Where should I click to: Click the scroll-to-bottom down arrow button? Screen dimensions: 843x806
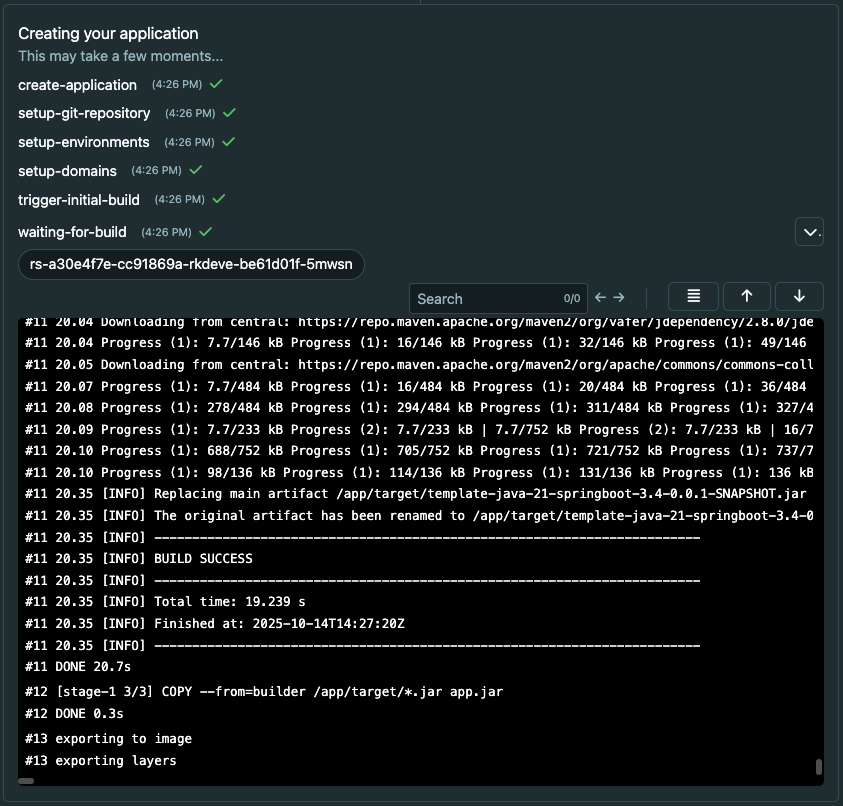[x=798, y=297]
